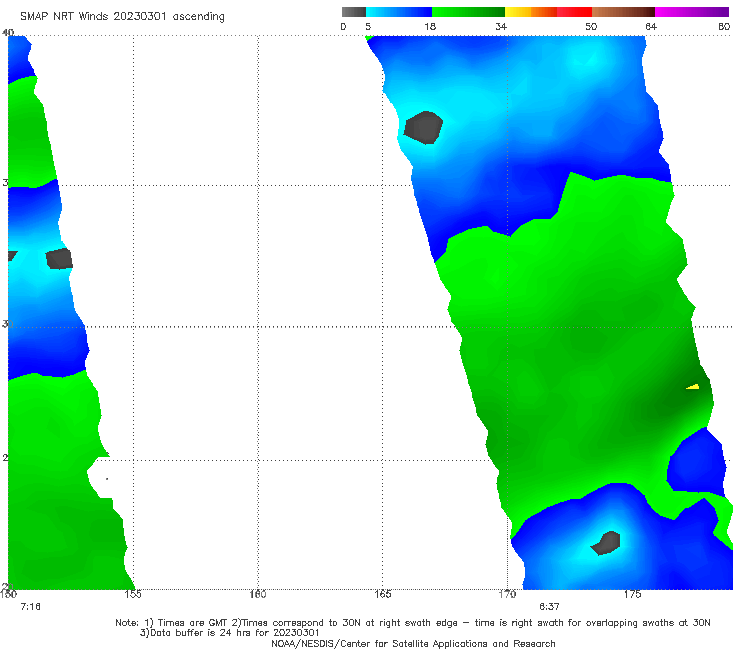Image resolution: width=740 pixels, height=650 pixels.
Task: Click the green 18-34 segment of the colorbar
Action: tap(468, 12)
